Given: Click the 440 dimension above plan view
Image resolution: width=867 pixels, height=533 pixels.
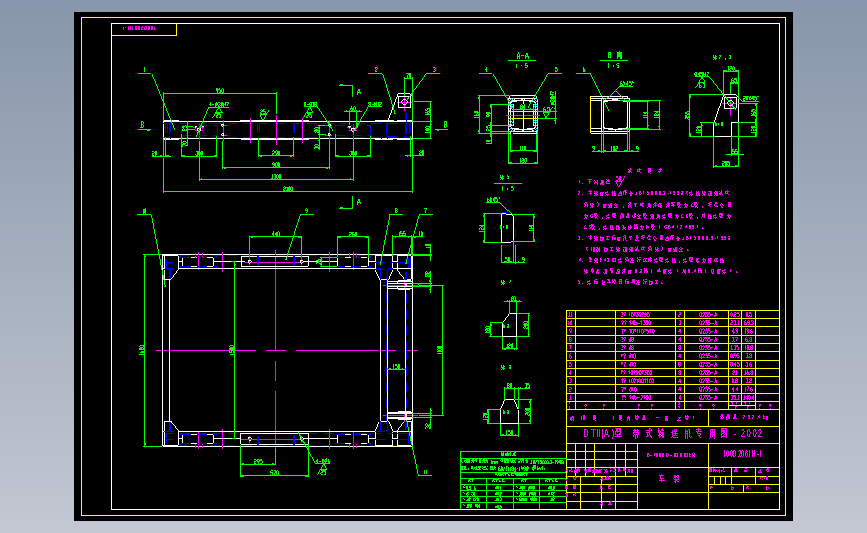Looking at the screenshot, I should coord(275,234).
